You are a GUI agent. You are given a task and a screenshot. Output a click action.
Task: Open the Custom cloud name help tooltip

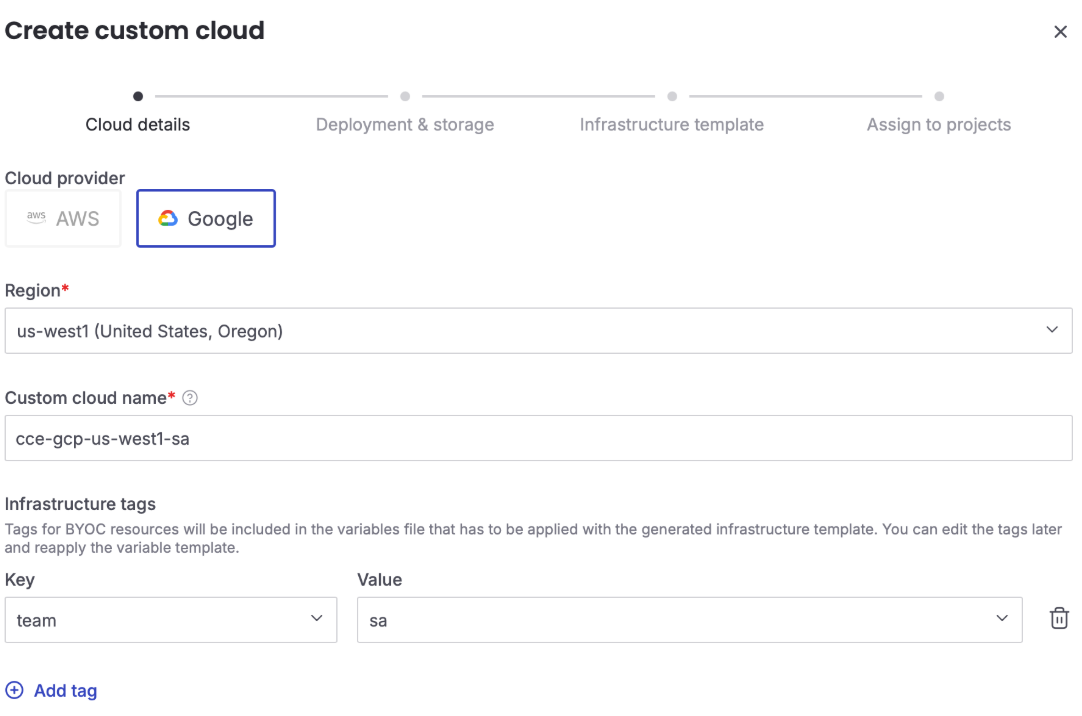[x=190, y=397]
